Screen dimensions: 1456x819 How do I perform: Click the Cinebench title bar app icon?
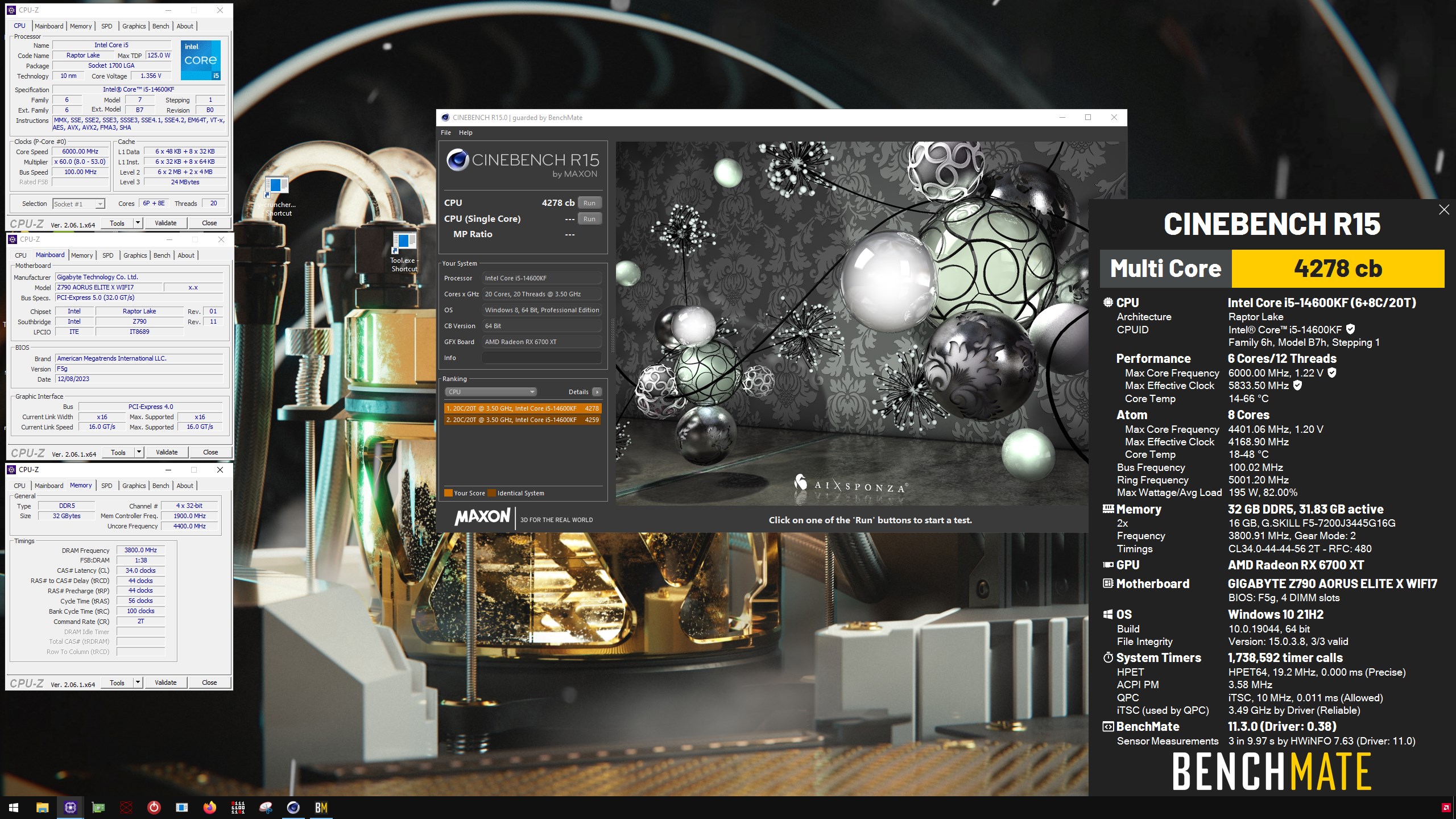(445, 118)
